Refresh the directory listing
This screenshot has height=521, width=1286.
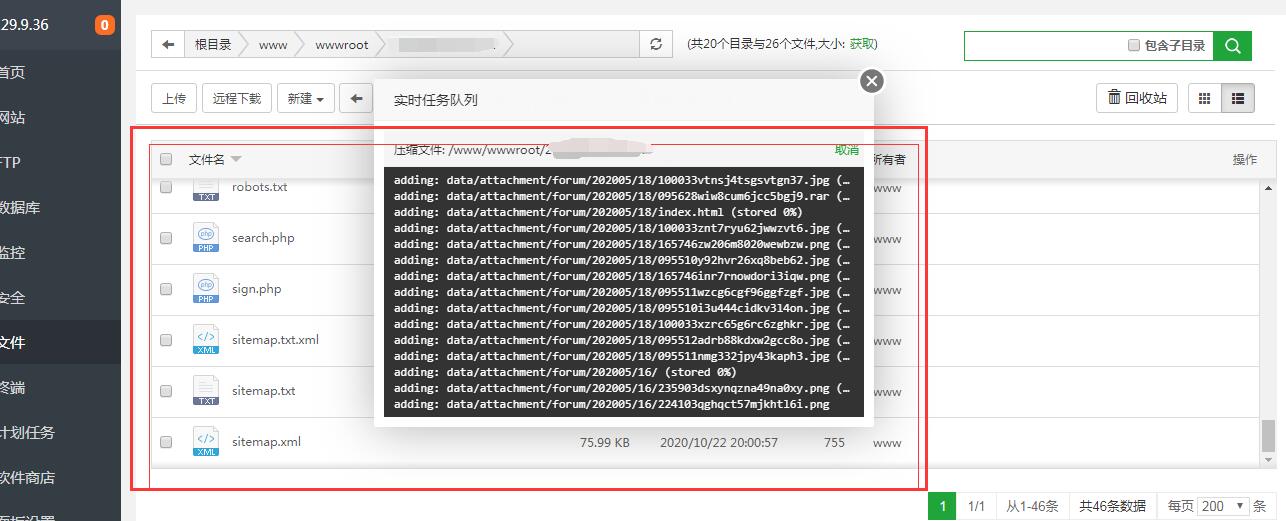point(656,44)
